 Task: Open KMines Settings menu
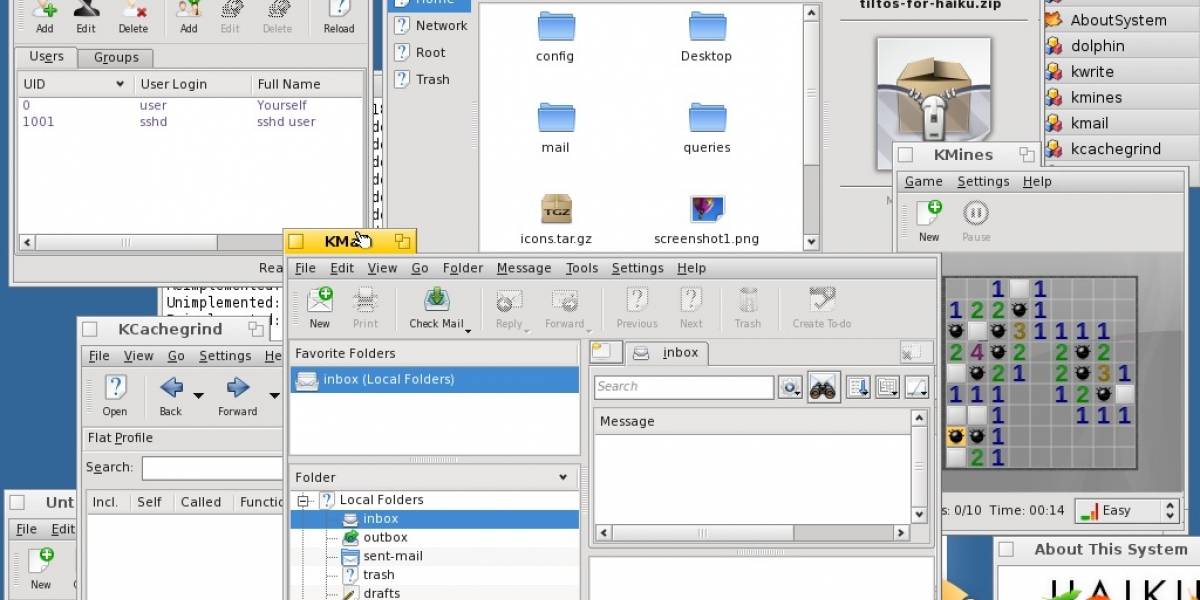983,181
